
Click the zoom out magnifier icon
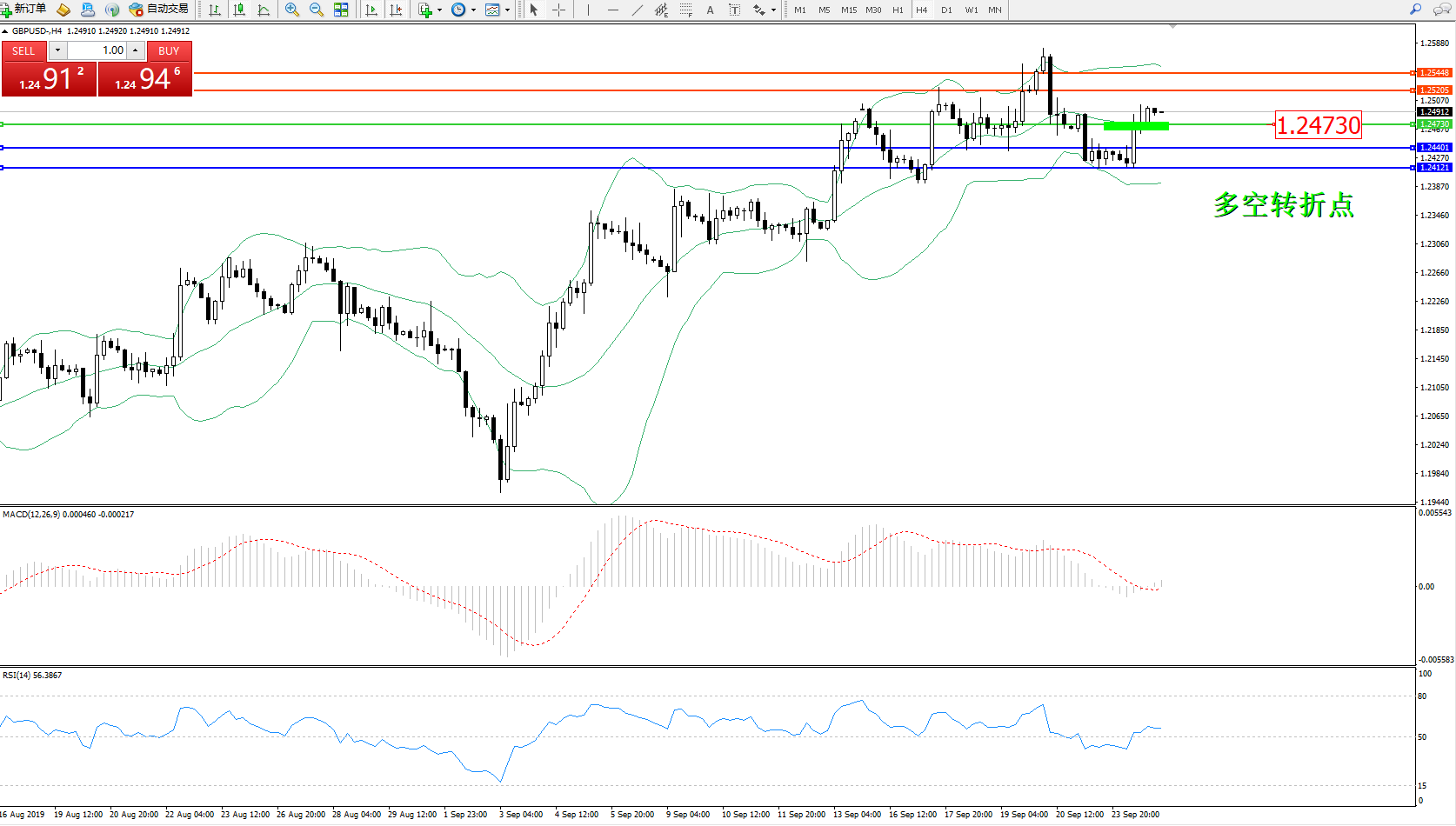coord(317,10)
